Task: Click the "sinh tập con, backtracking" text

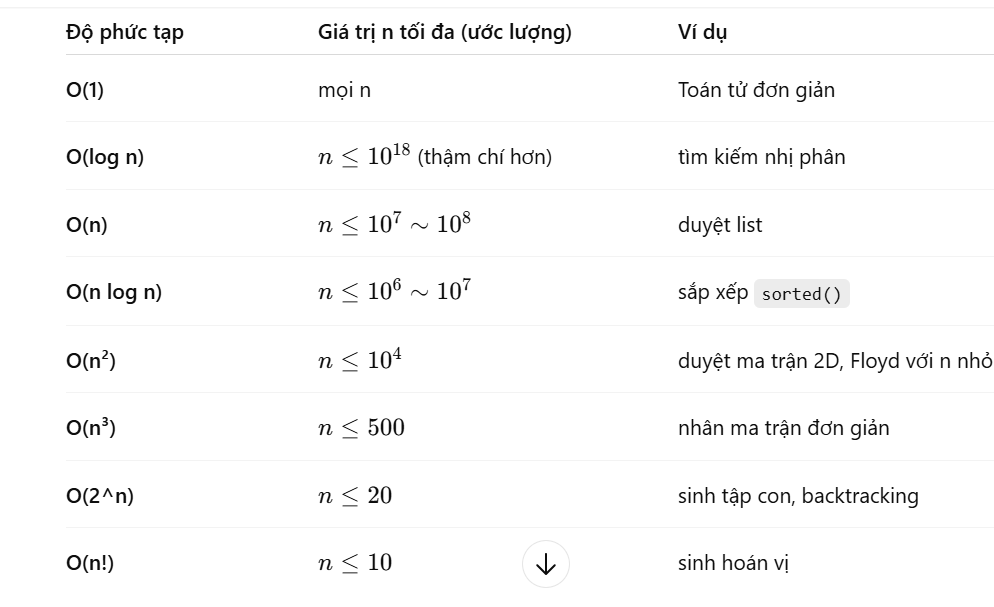Action: (x=798, y=495)
